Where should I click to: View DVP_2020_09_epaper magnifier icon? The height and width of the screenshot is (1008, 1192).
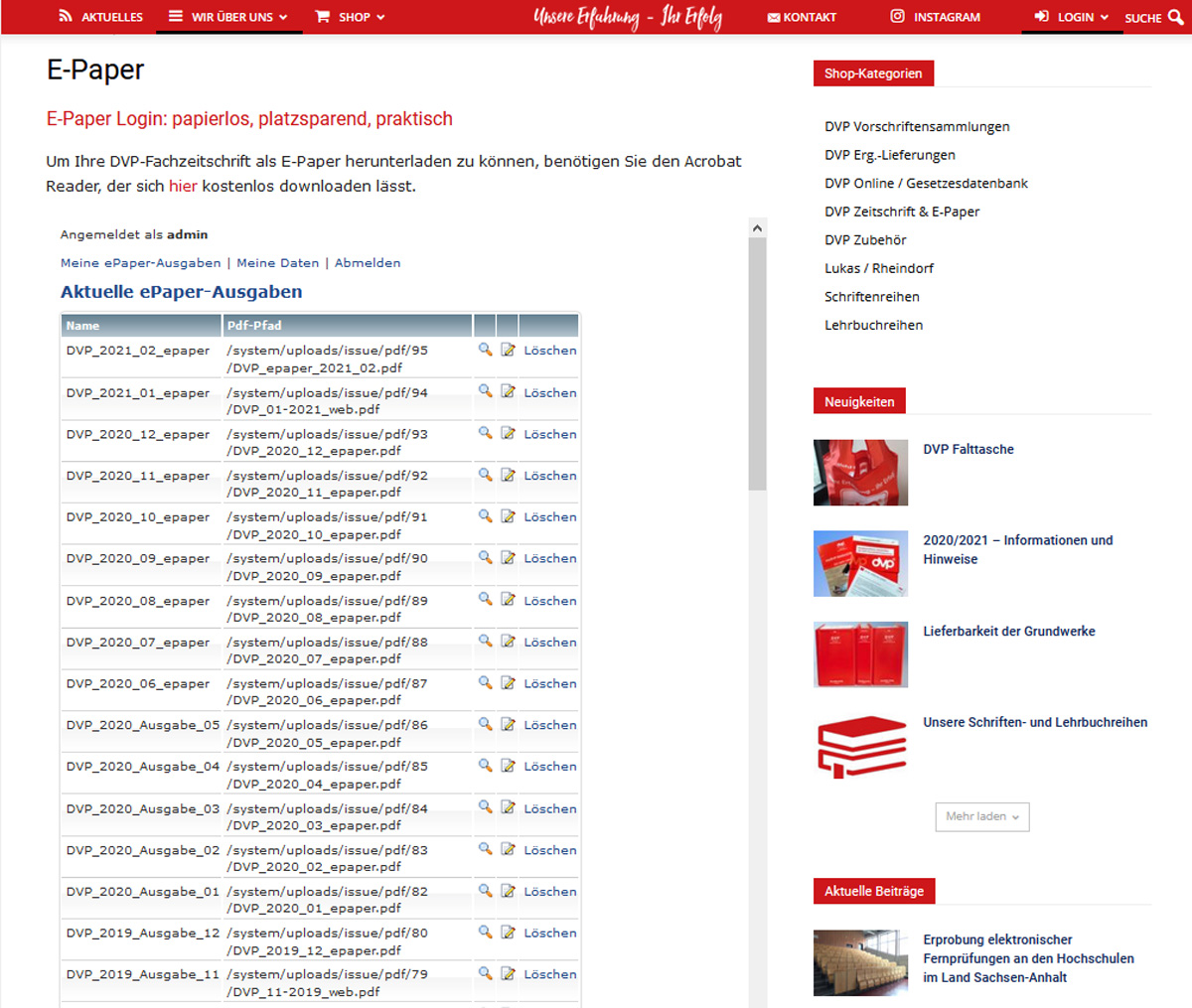click(485, 557)
